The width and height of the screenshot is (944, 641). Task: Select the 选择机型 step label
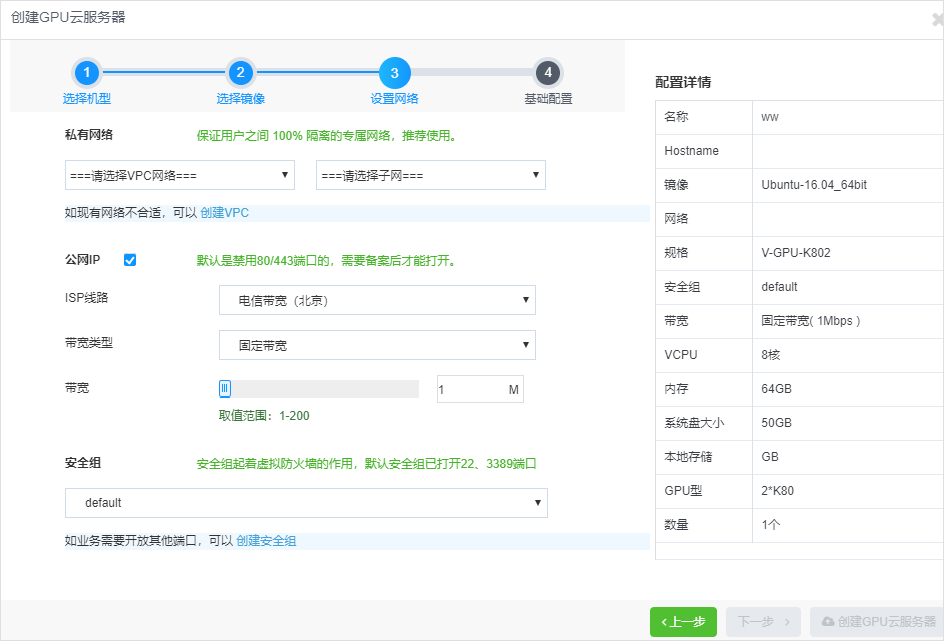pyautogui.click(x=87, y=99)
